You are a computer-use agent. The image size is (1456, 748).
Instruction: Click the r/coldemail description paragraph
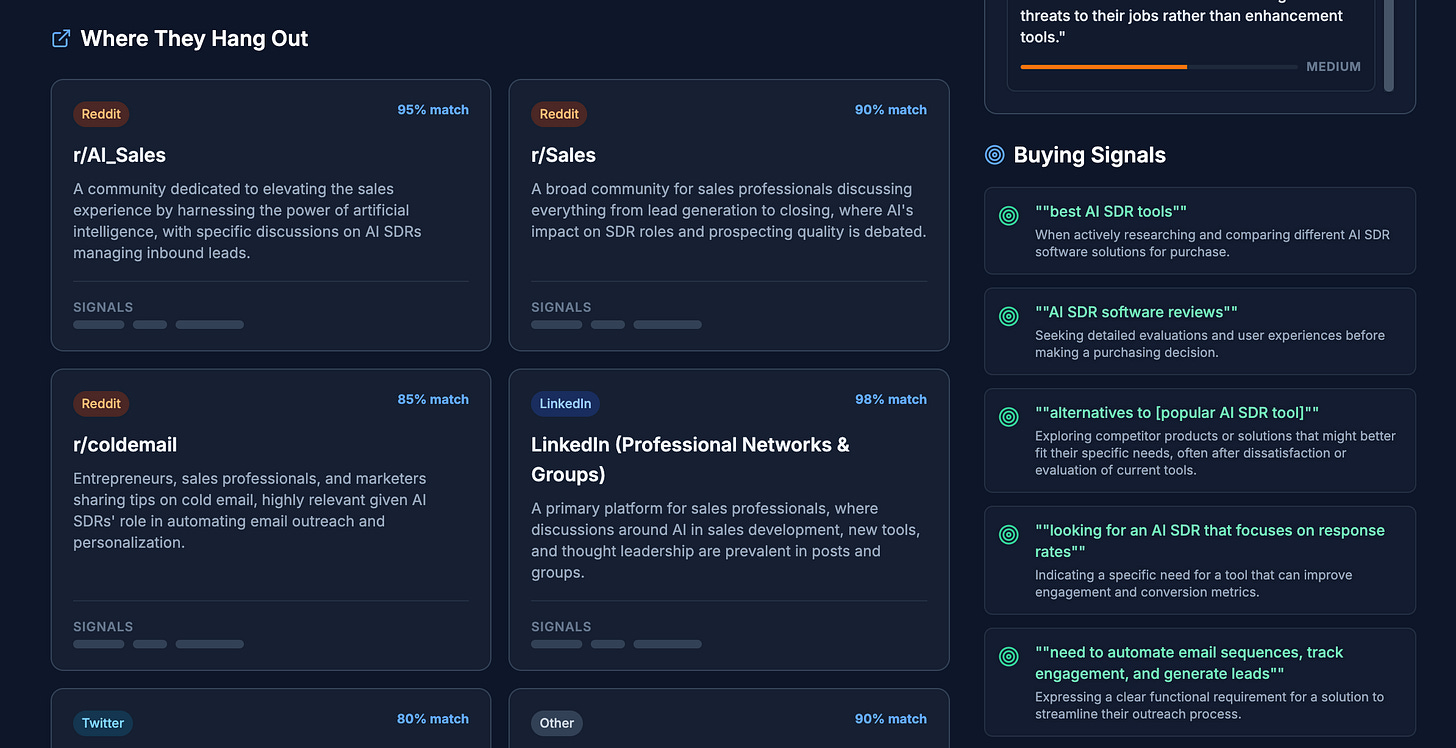click(x=250, y=511)
